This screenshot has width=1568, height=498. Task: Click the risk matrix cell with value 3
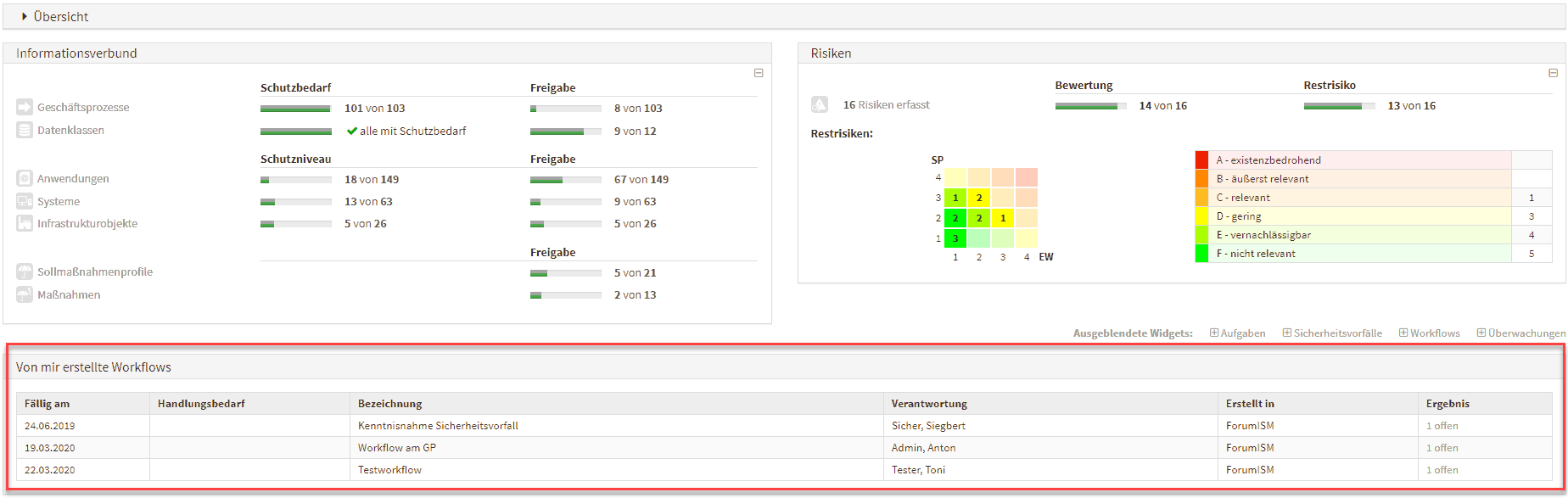(x=955, y=238)
